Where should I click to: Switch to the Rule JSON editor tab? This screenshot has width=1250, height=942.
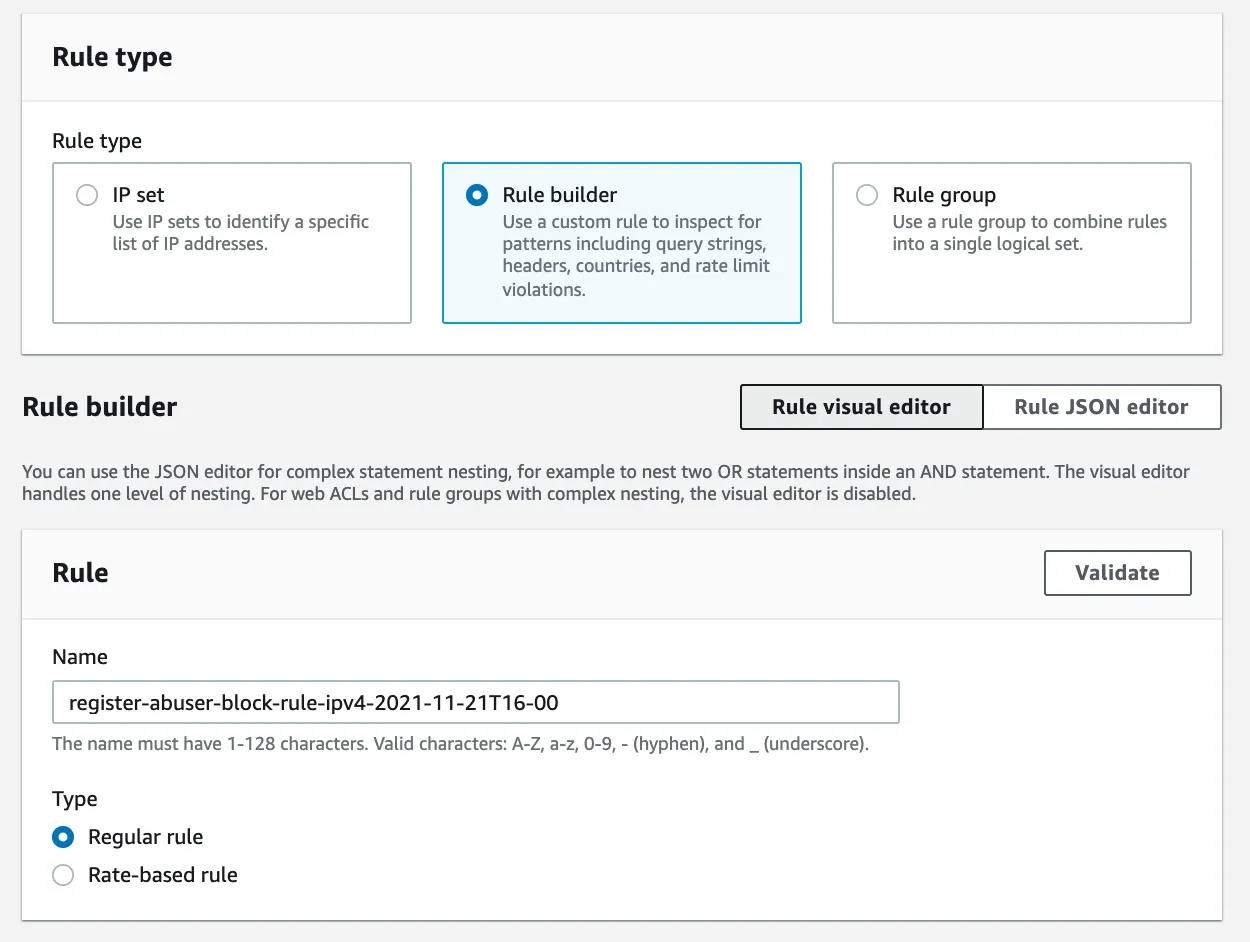click(x=1101, y=407)
